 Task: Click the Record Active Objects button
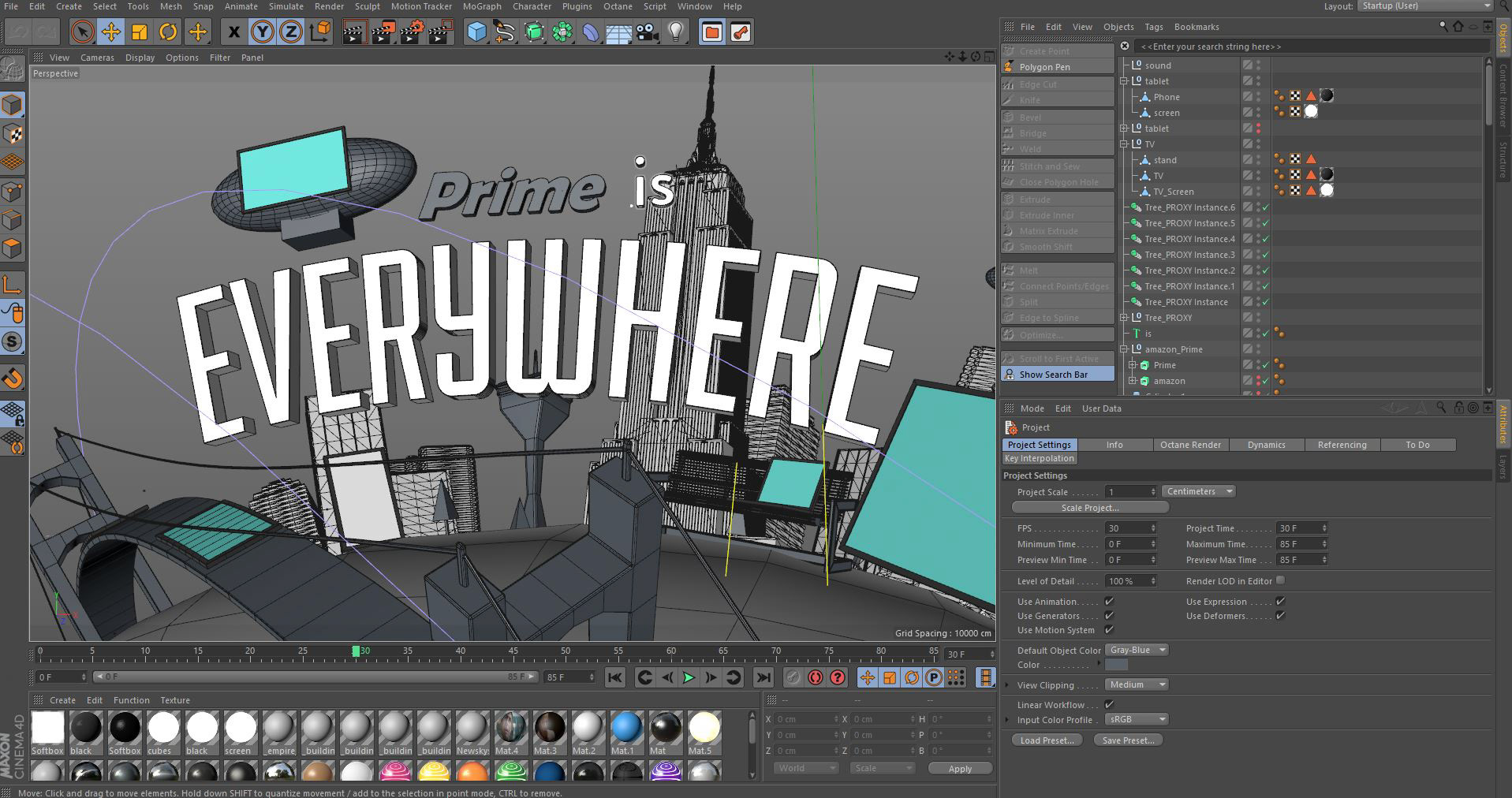tap(793, 677)
